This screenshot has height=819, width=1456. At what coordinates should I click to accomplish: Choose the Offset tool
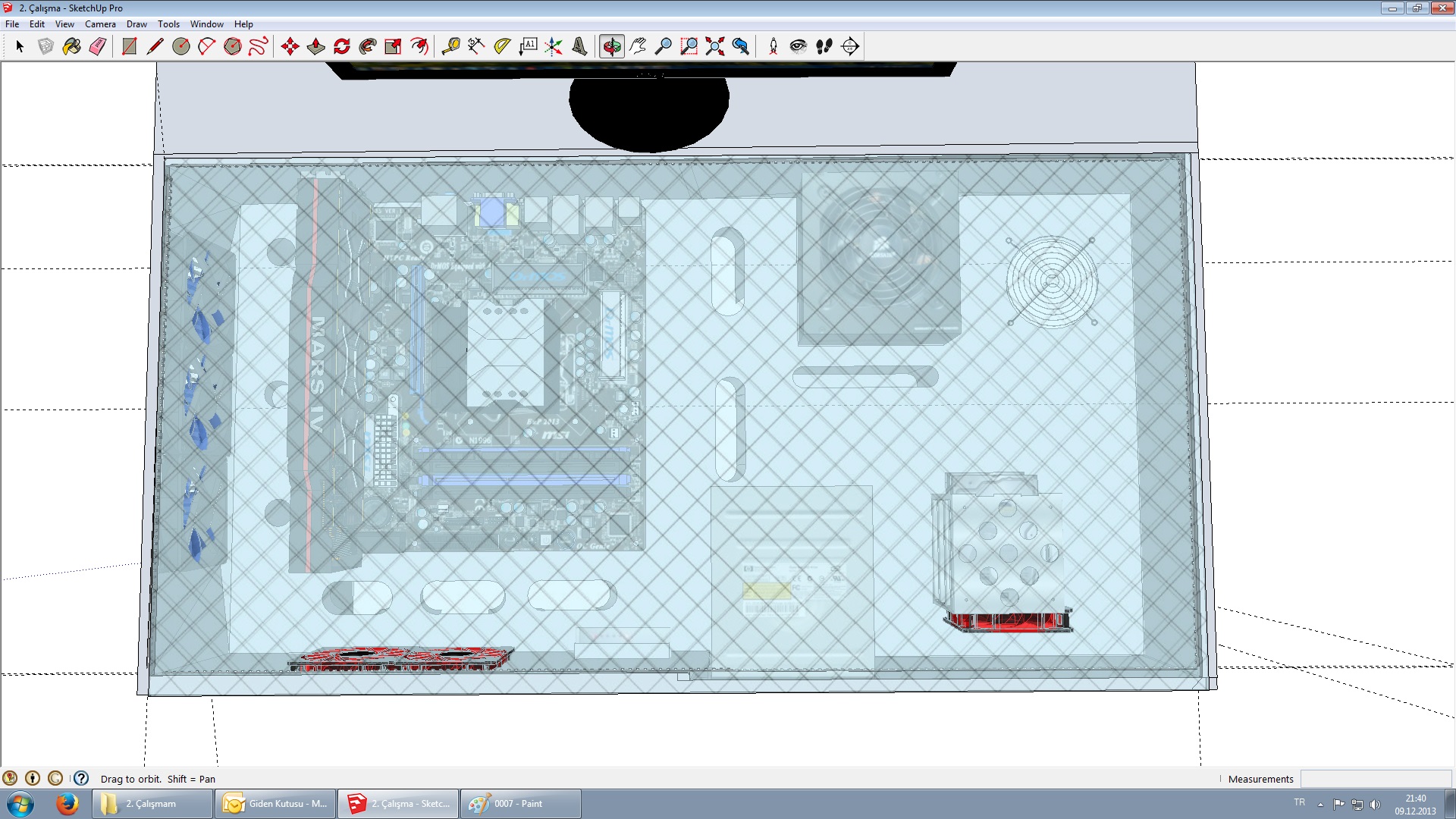pyautogui.click(x=419, y=46)
